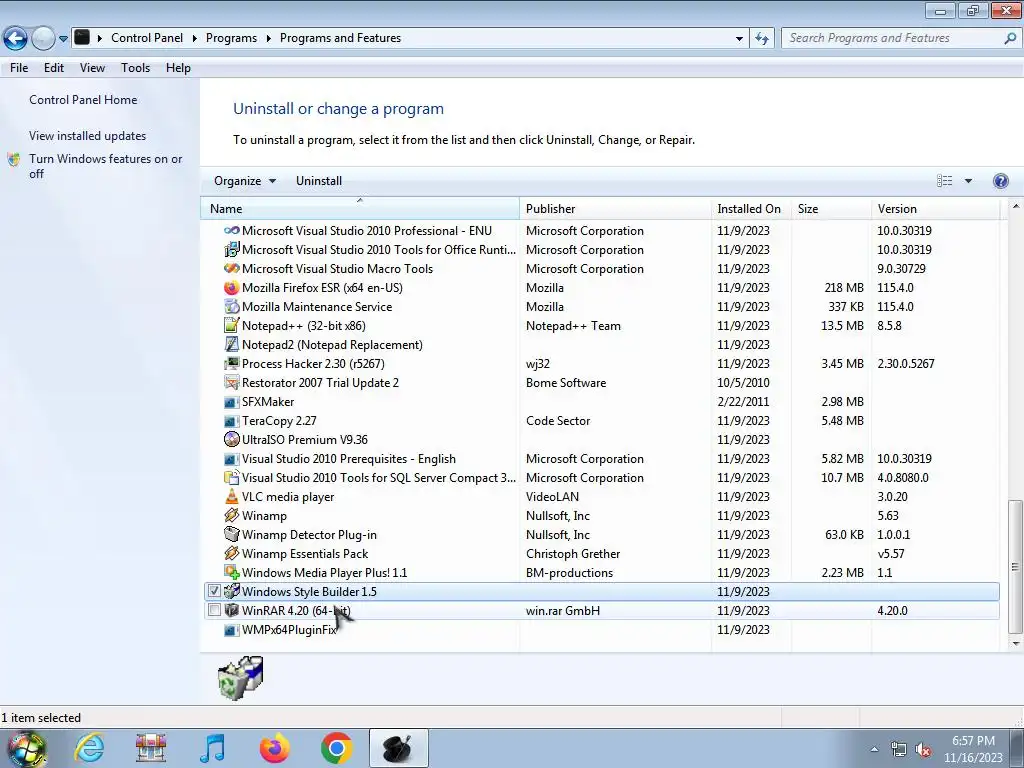1024x768 pixels.
Task: Check the WinRAR 4.20 row checkbox
Action: pyautogui.click(x=214, y=610)
